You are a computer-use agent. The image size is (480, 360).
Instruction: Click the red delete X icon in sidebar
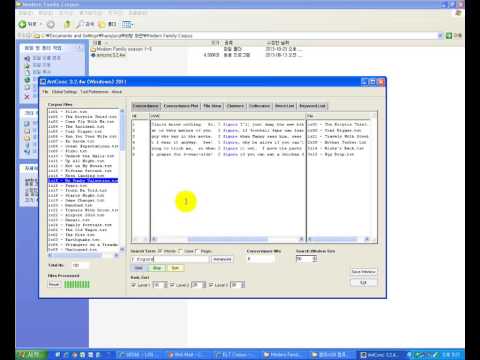pyautogui.click(x=27, y=97)
